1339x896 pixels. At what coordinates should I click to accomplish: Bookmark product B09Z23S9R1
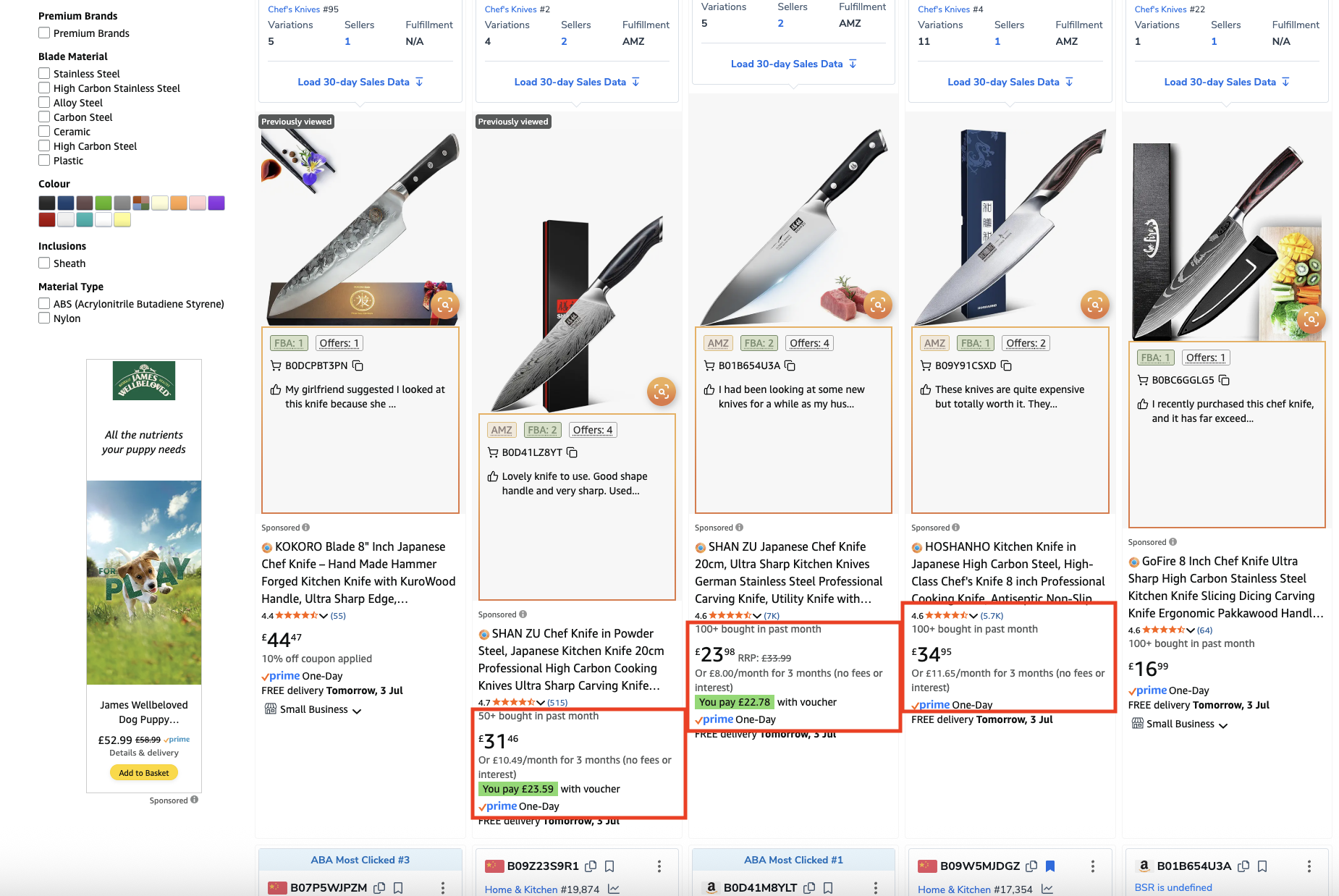609,866
